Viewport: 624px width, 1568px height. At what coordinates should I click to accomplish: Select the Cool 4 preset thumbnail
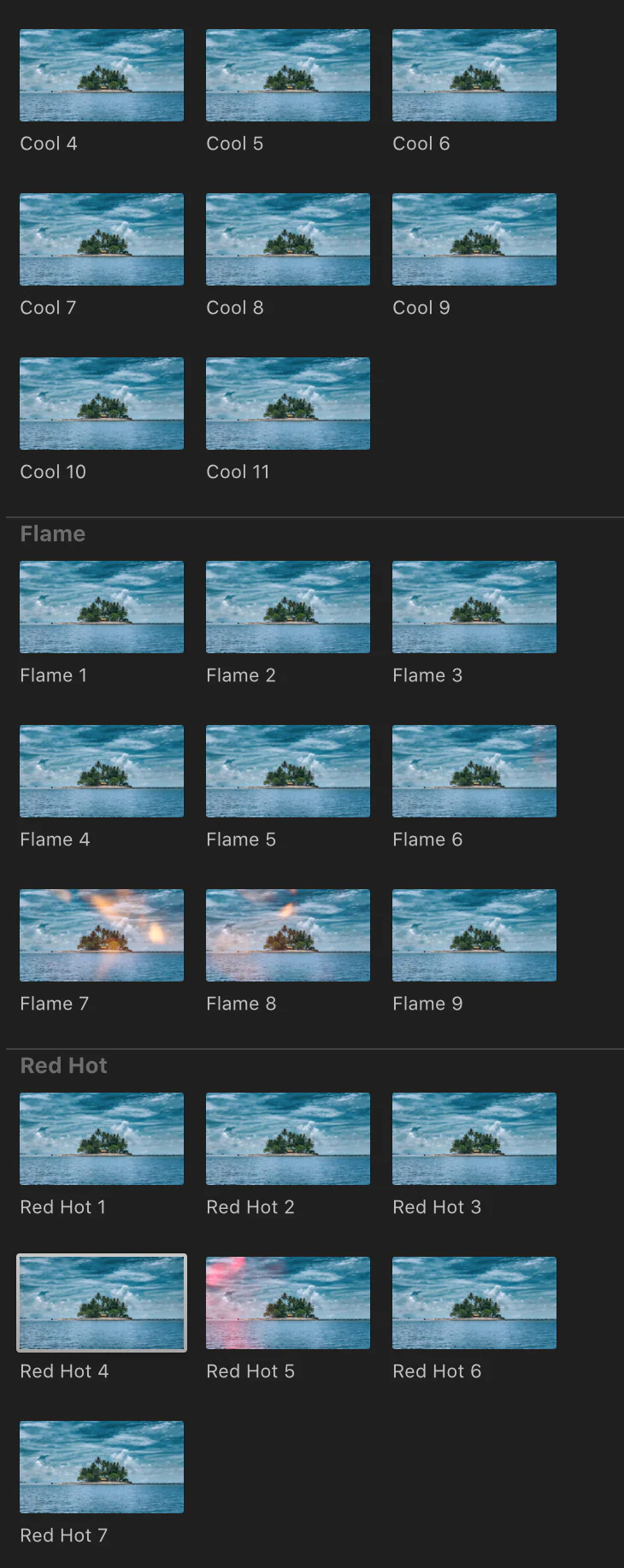click(102, 75)
